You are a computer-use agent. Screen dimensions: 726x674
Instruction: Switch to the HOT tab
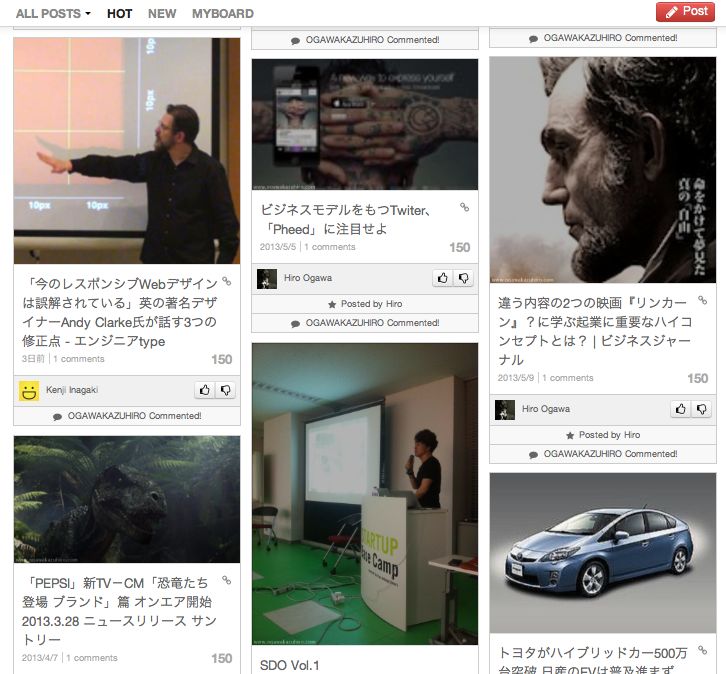(x=119, y=13)
